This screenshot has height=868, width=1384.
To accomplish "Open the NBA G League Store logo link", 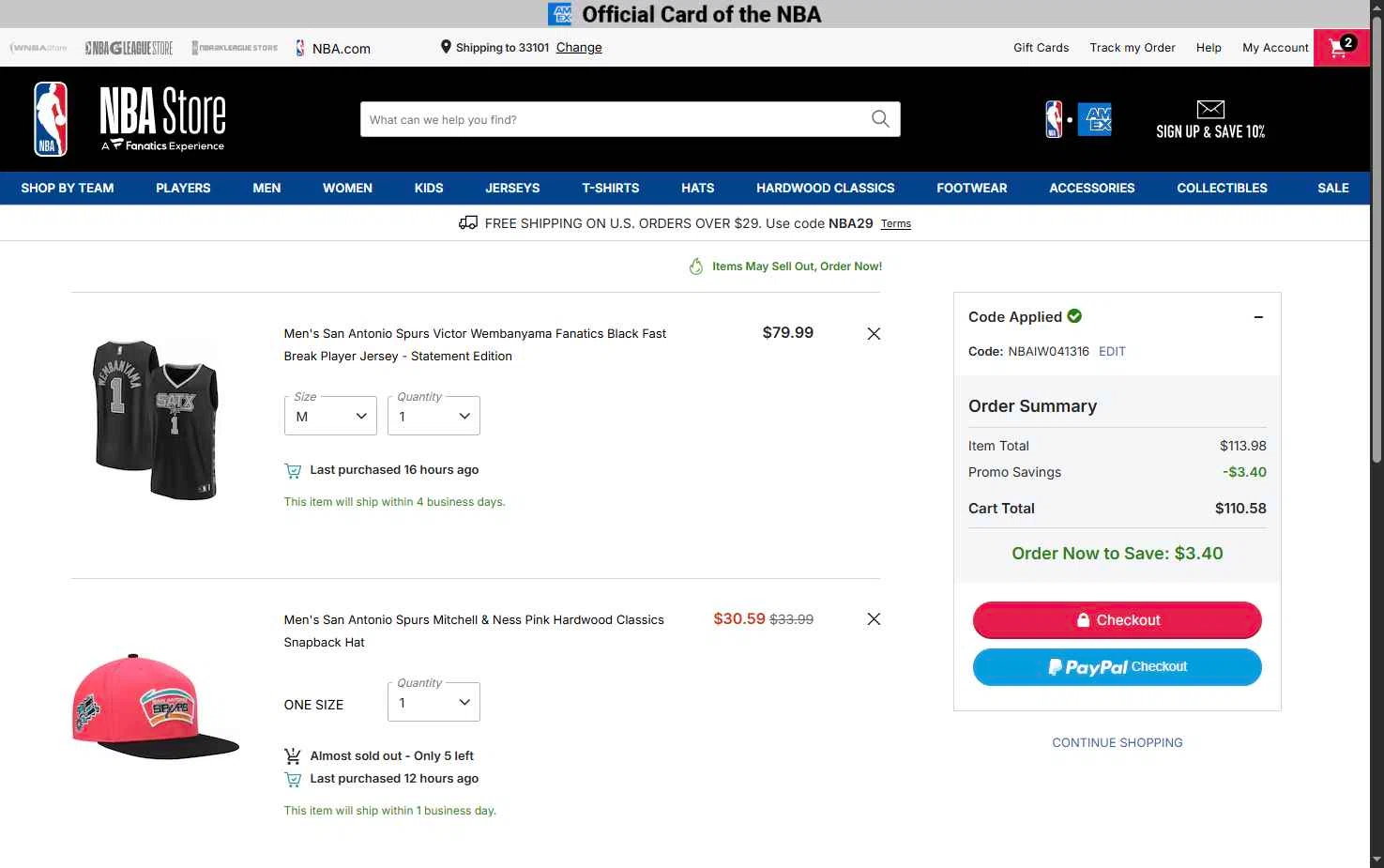I will (129, 48).
